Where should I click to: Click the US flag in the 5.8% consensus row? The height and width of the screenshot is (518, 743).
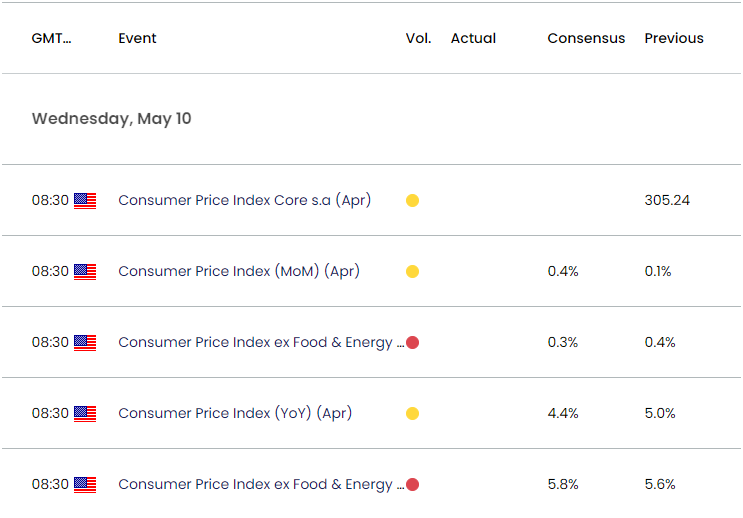85,485
